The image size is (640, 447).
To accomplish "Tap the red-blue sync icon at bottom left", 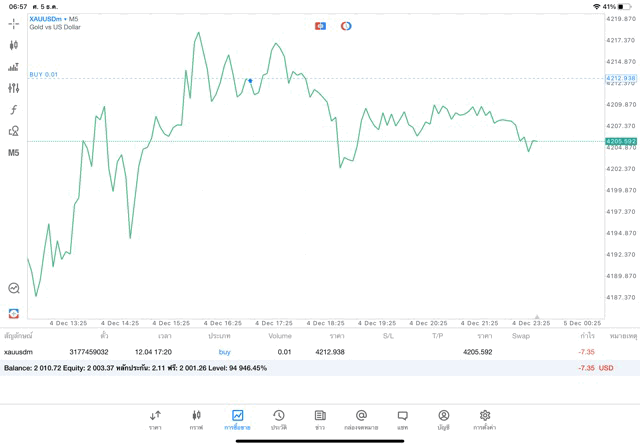I will click(14, 313).
